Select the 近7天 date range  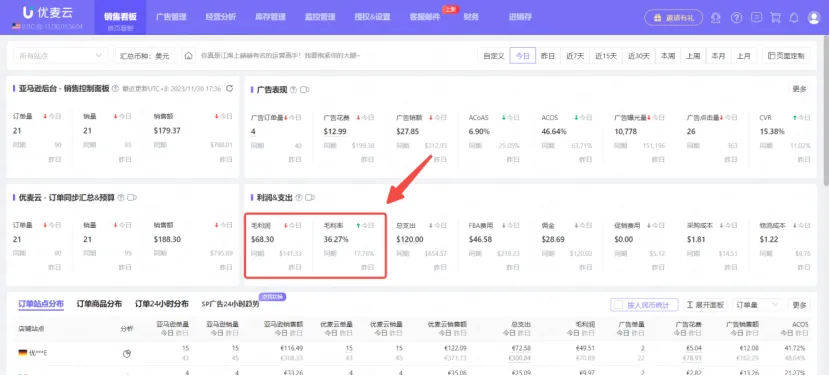574,56
